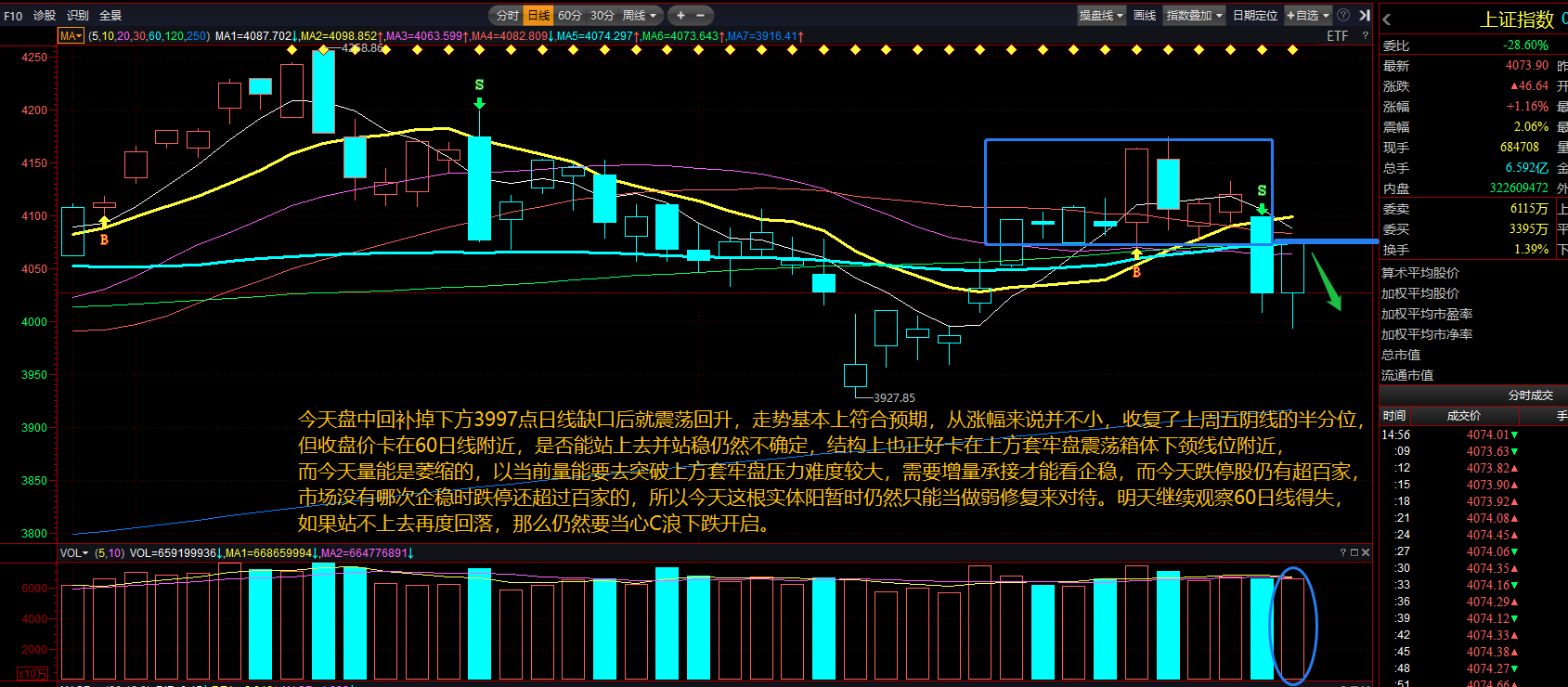Image resolution: width=1568 pixels, height=687 pixels.
Task: Click the 流通市值 row
Action: click(1474, 376)
